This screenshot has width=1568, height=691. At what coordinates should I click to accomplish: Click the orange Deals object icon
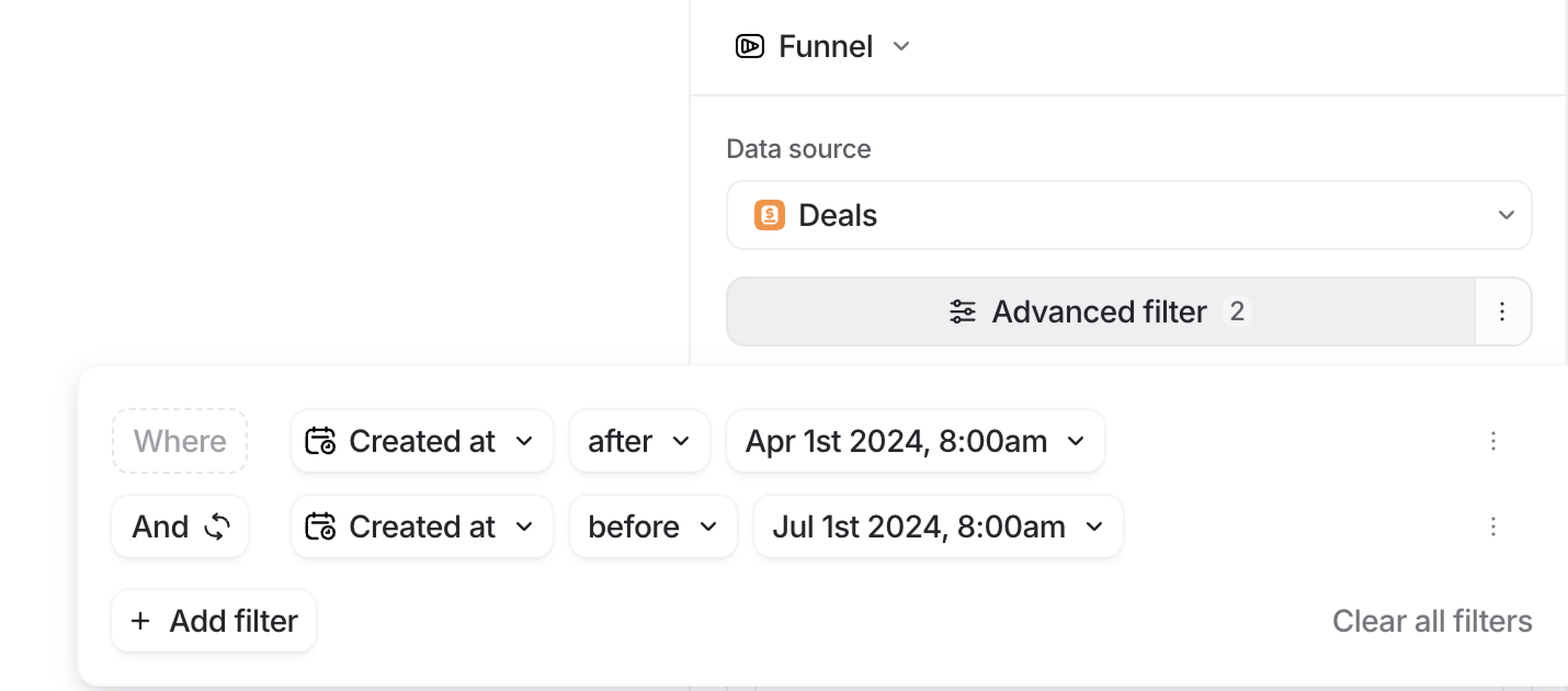769,215
